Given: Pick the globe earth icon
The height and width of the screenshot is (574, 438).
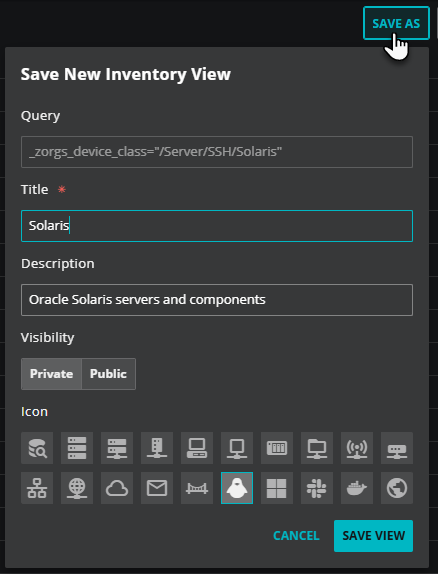Looking at the screenshot, I should coord(397,488).
